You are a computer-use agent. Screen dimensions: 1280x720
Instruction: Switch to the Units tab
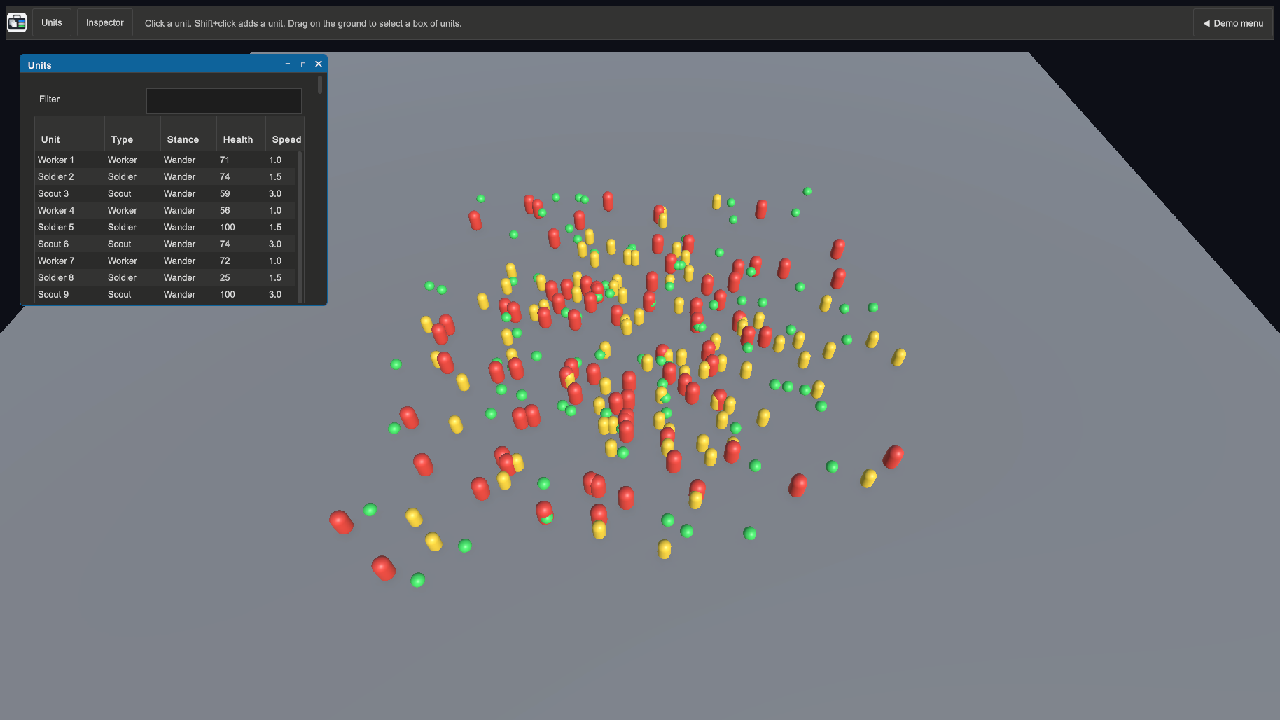click(x=52, y=23)
